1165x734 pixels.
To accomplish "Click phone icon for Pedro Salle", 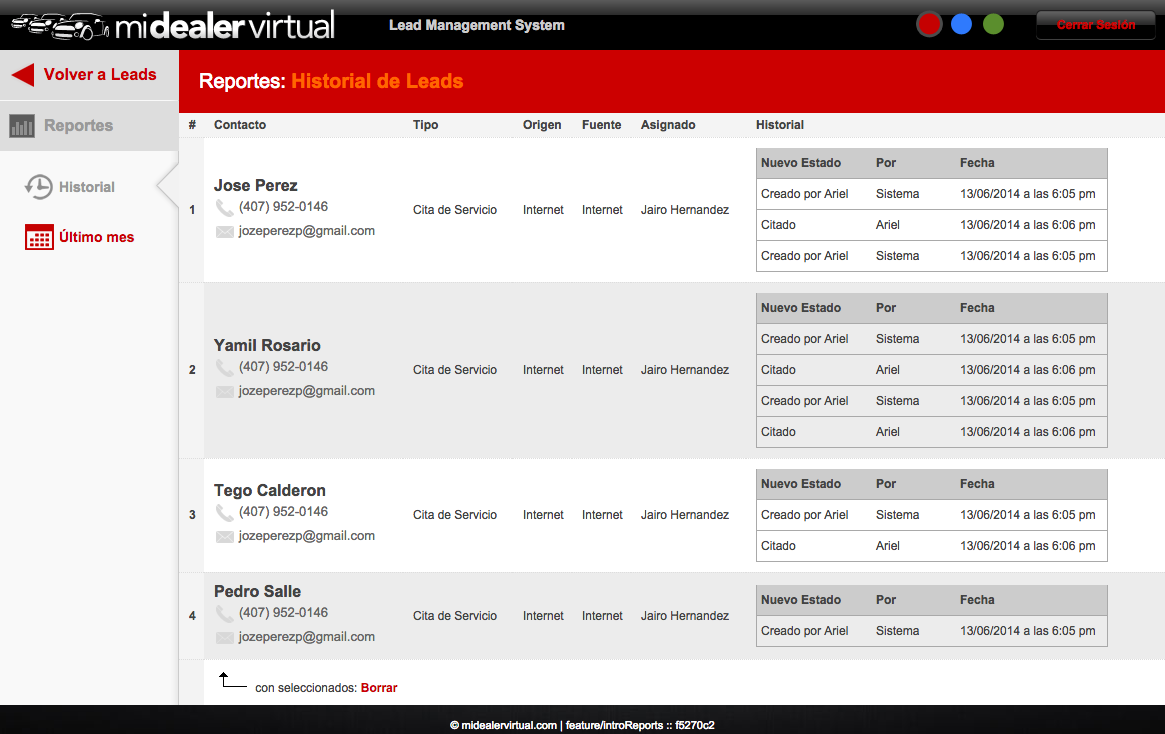I will click(224, 613).
